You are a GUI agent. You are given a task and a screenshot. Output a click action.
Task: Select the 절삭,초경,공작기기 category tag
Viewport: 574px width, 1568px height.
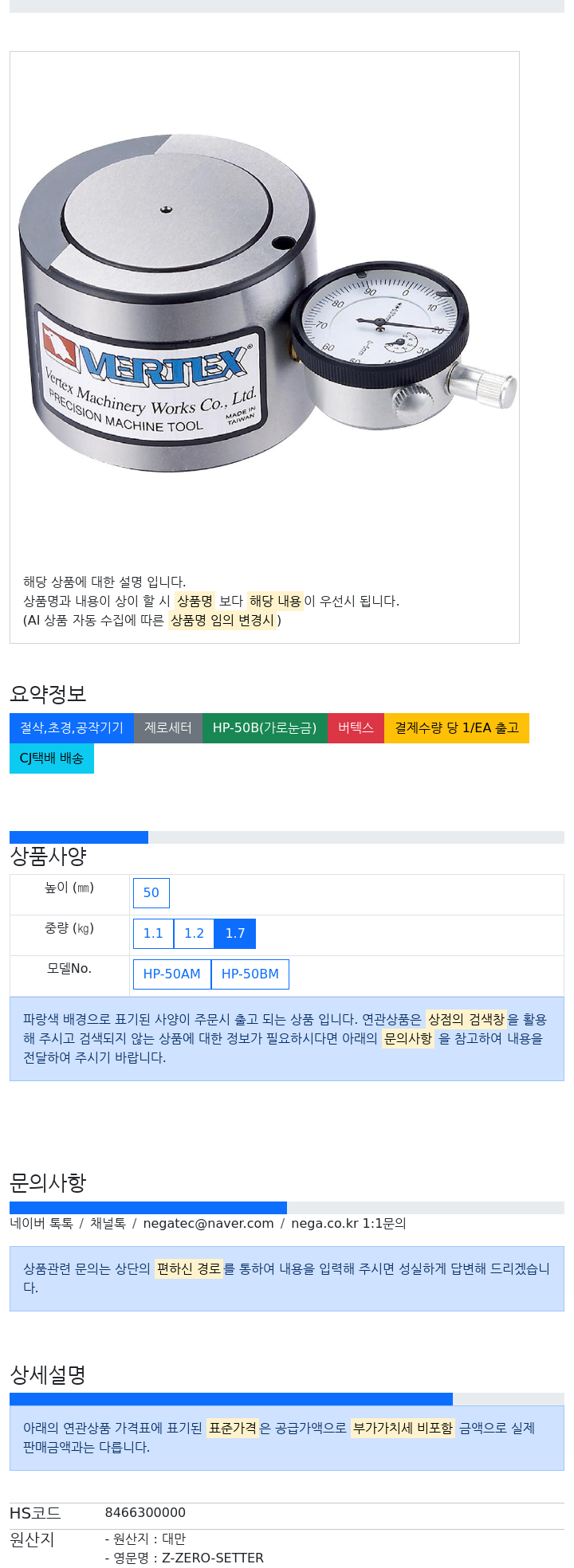tap(72, 728)
